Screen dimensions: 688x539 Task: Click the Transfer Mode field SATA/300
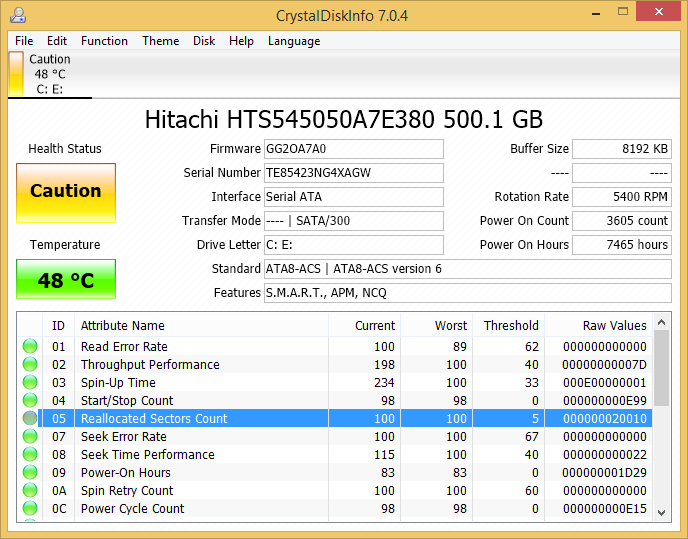click(x=354, y=220)
